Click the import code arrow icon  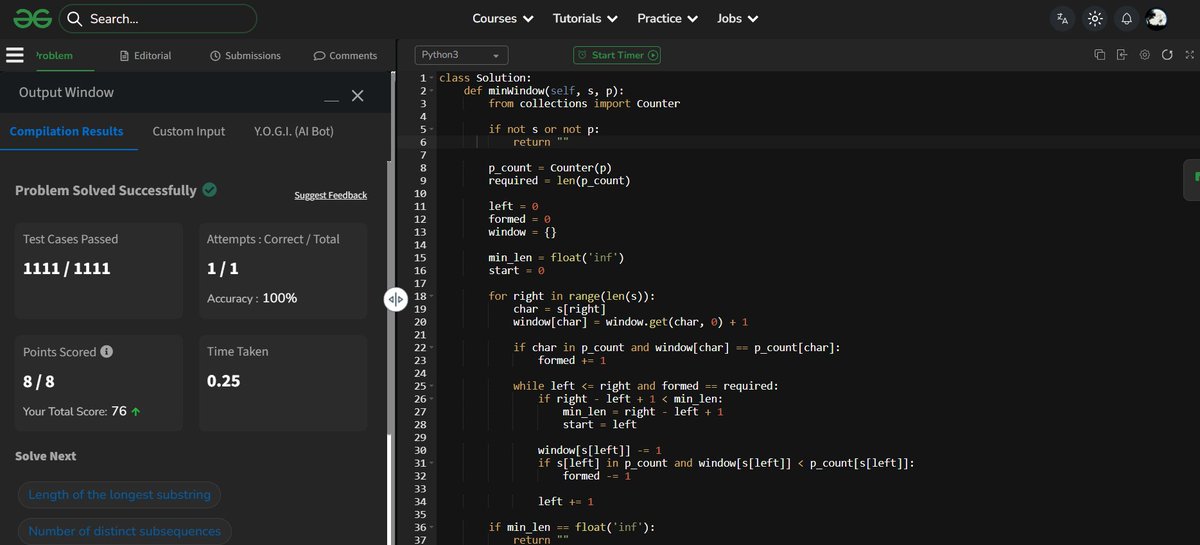coord(1122,55)
